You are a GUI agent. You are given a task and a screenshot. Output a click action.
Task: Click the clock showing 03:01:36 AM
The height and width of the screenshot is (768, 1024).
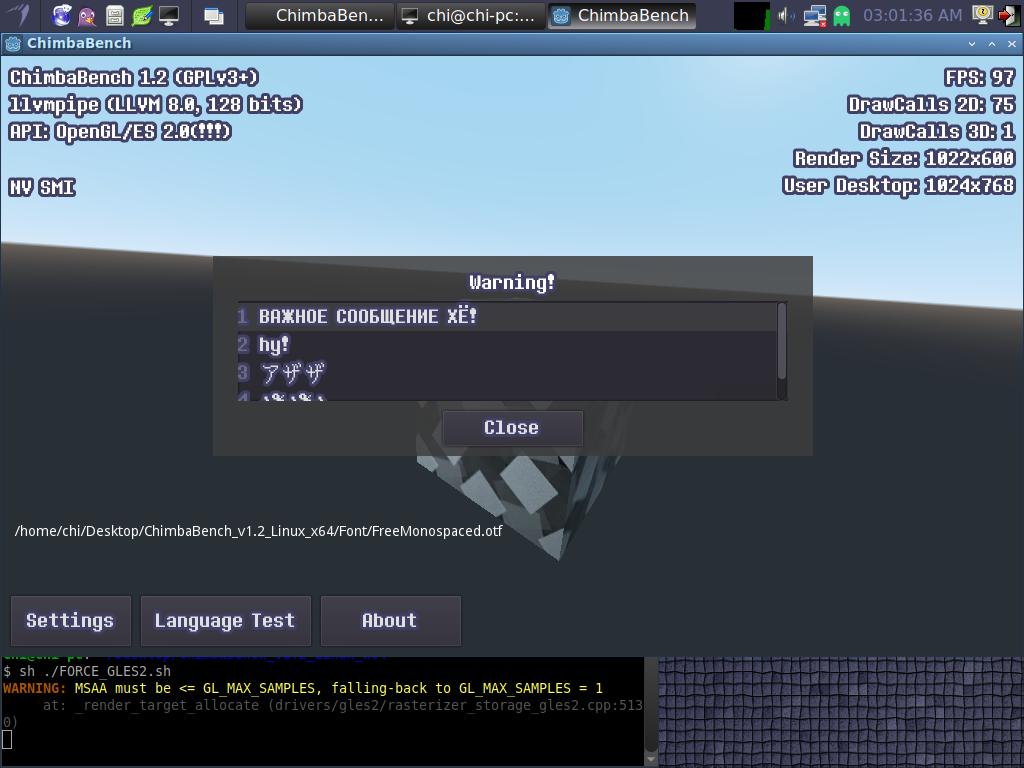[x=912, y=15]
